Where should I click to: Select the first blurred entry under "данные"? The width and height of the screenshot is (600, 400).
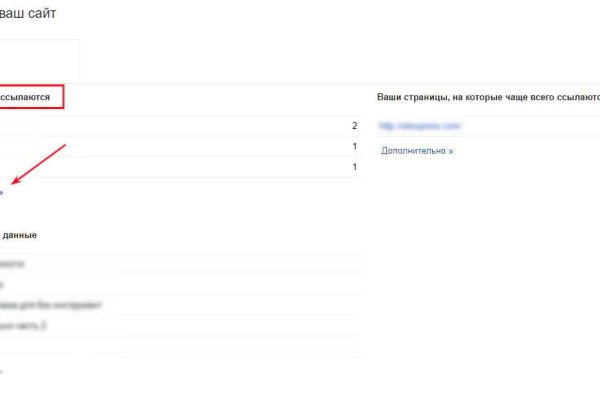14,263
